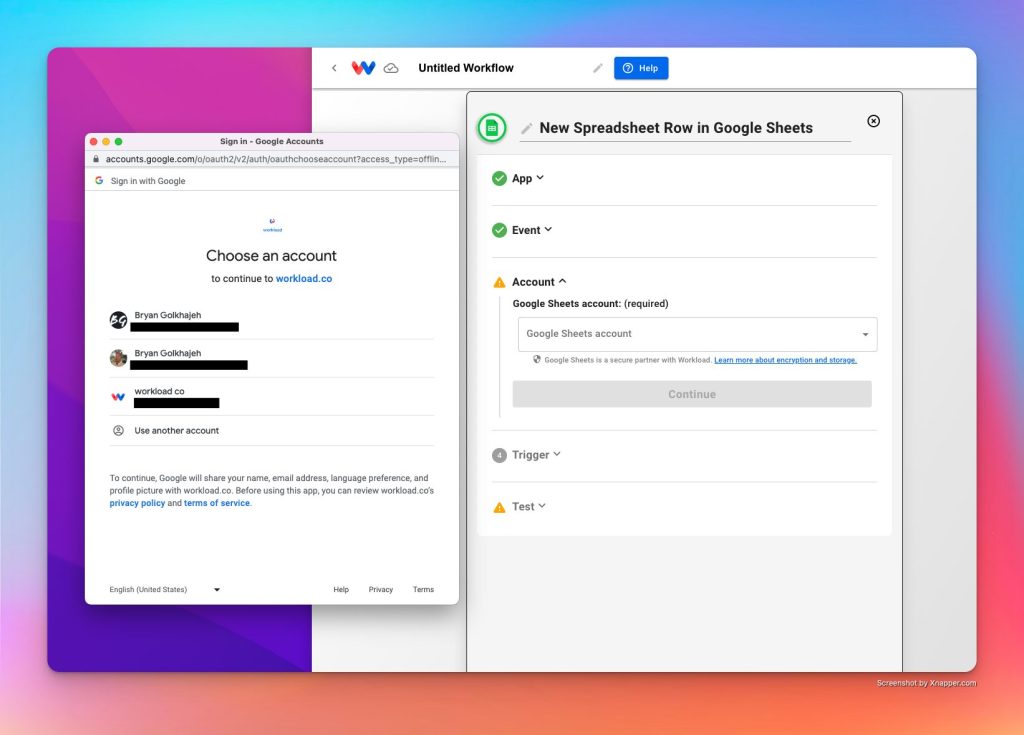
Task: Click person icon beside Use another account
Action: click(118, 431)
